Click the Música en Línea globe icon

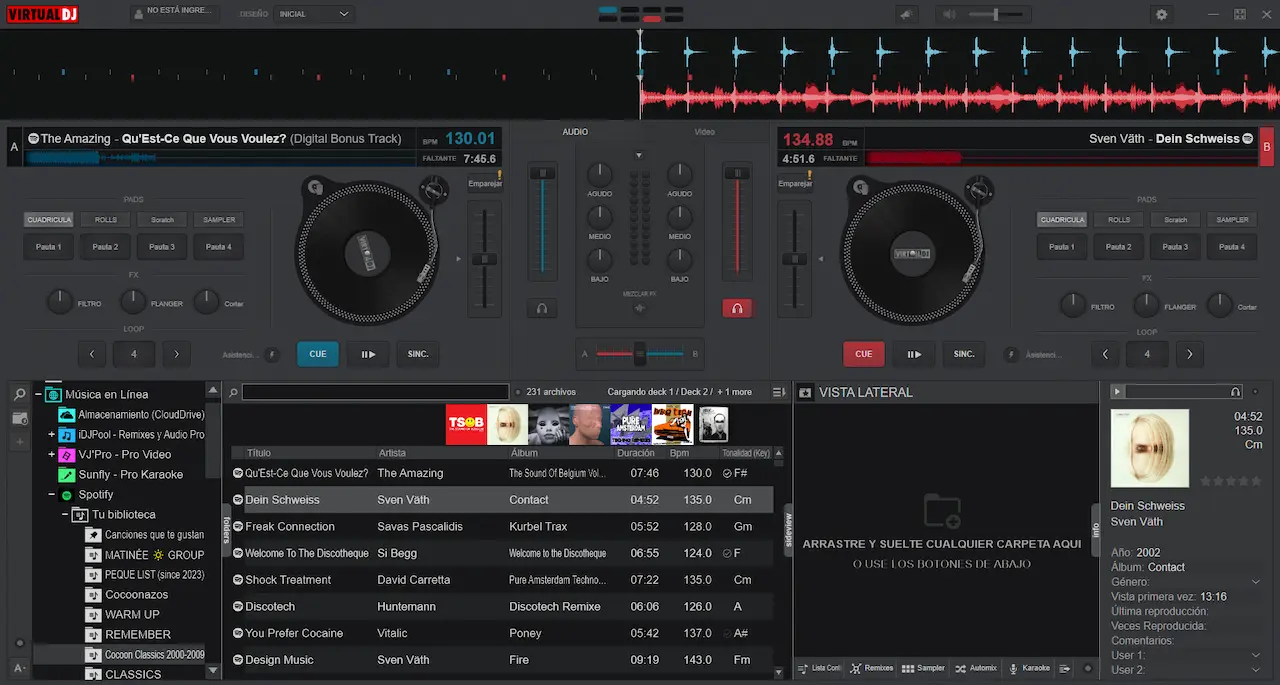[x=54, y=395]
